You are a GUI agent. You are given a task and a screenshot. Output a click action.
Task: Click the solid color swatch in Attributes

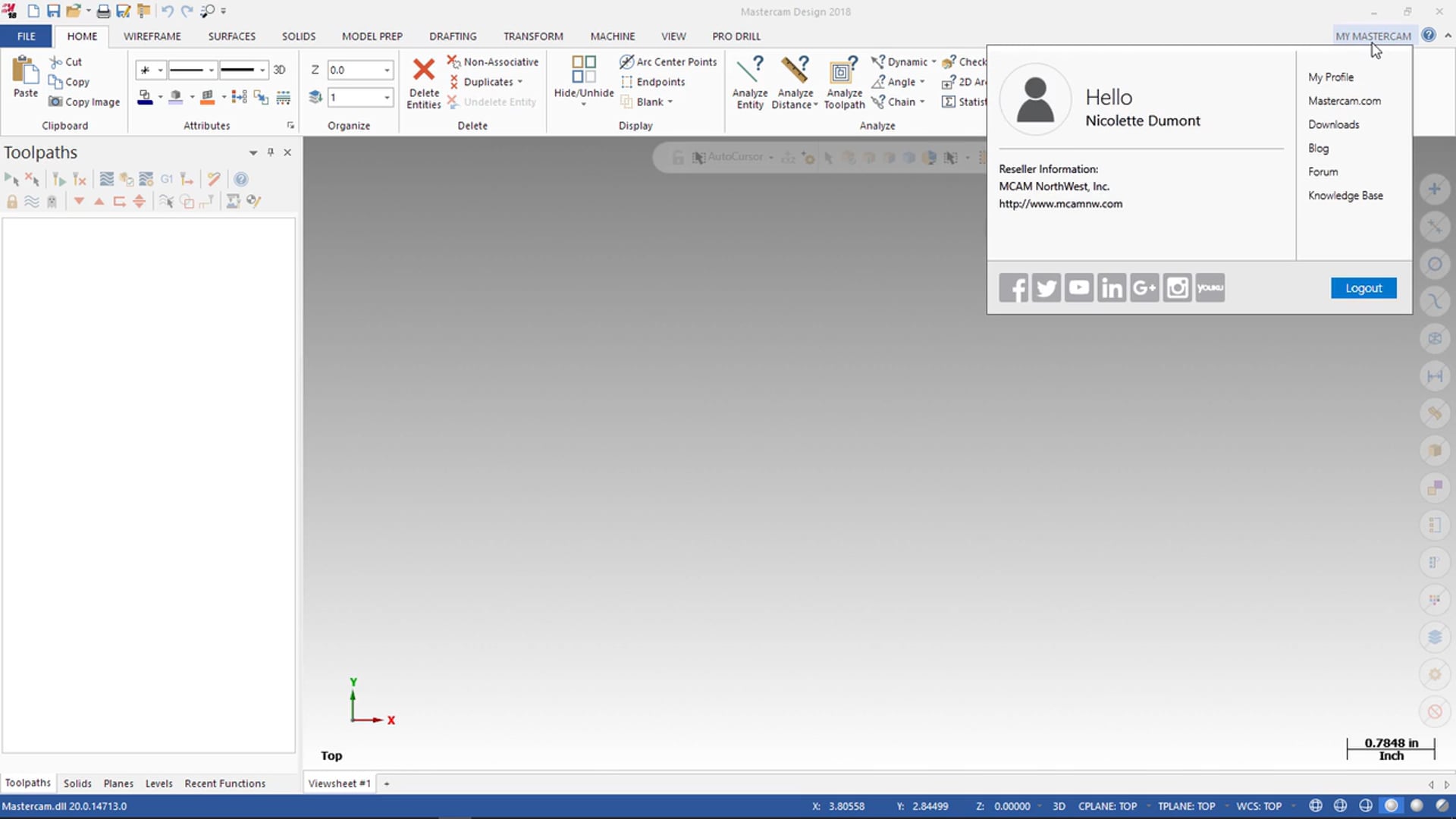(176, 97)
